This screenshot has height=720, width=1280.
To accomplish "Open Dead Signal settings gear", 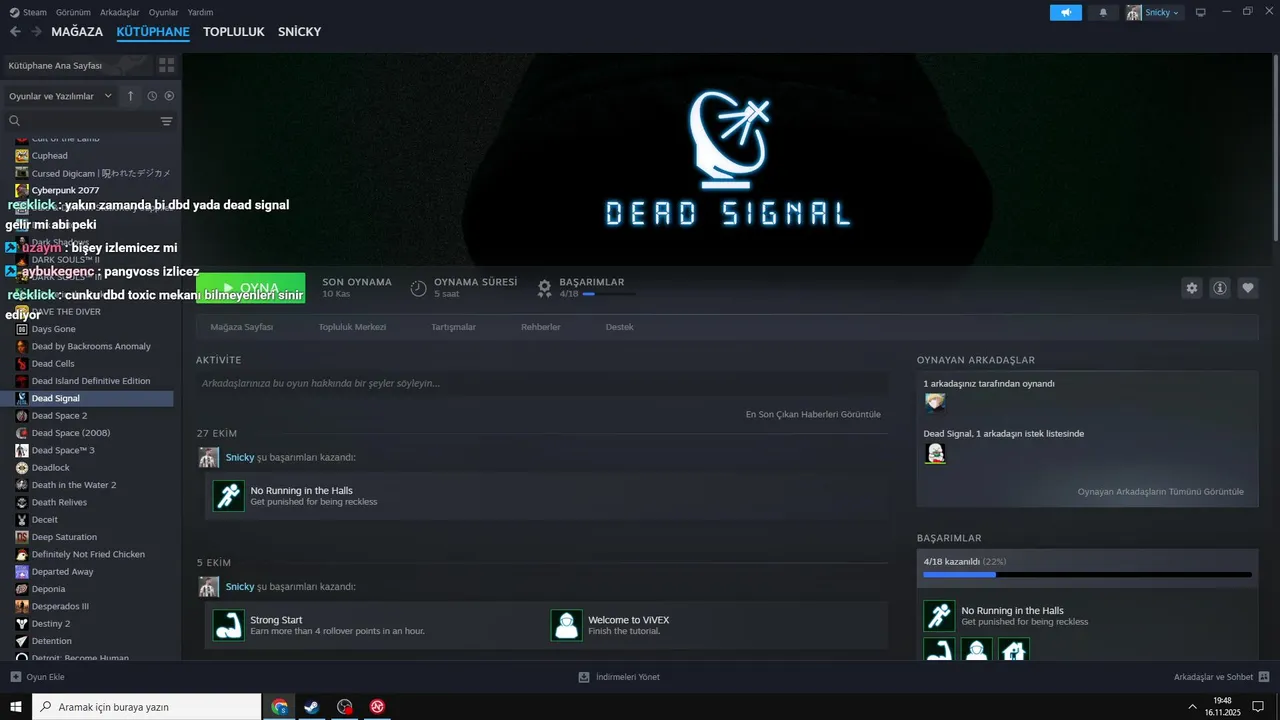I will pos(1192,288).
